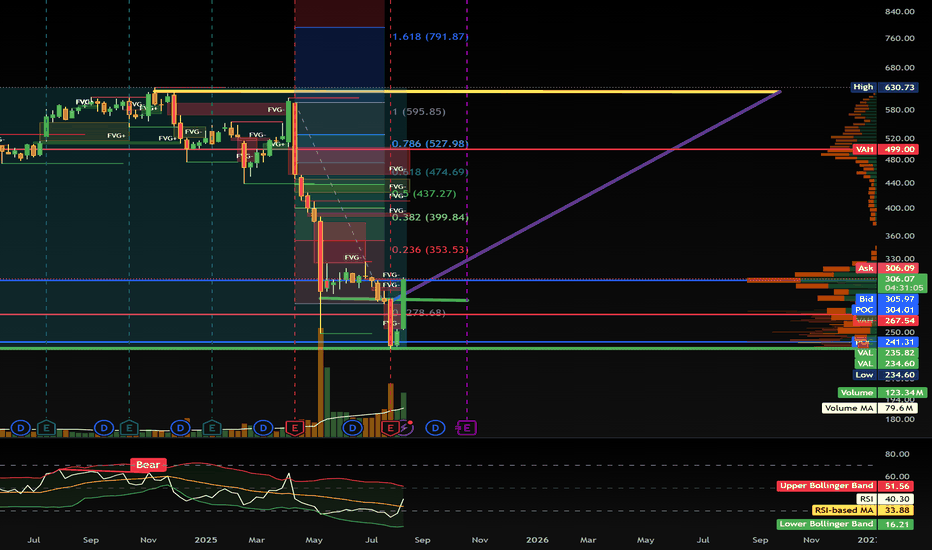Click the RSI 40.30 value label

[885, 499]
